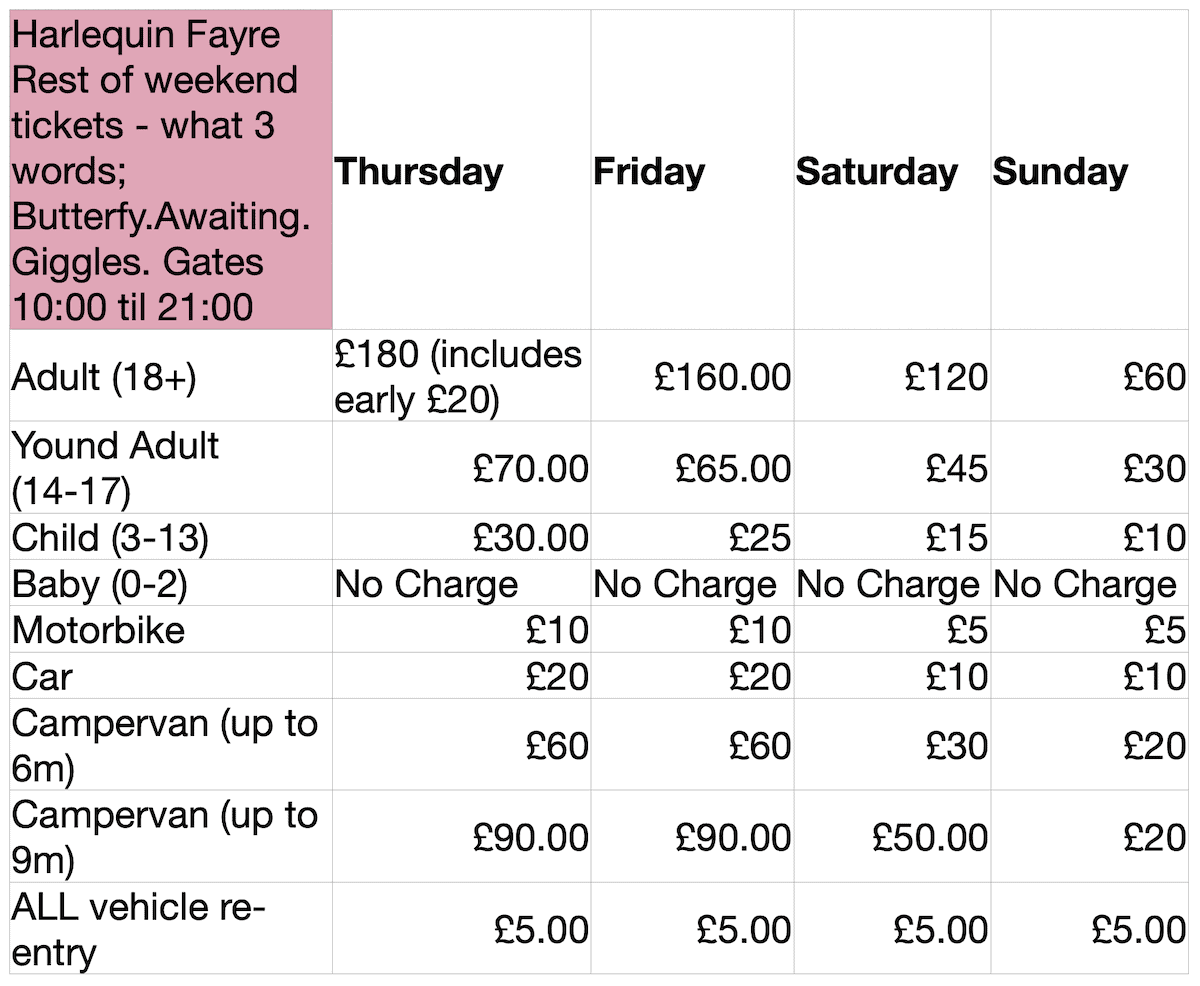Image resolution: width=1200 pixels, height=986 pixels.
Task: Select the Yound Adult (14-17) row label
Action: point(171,467)
